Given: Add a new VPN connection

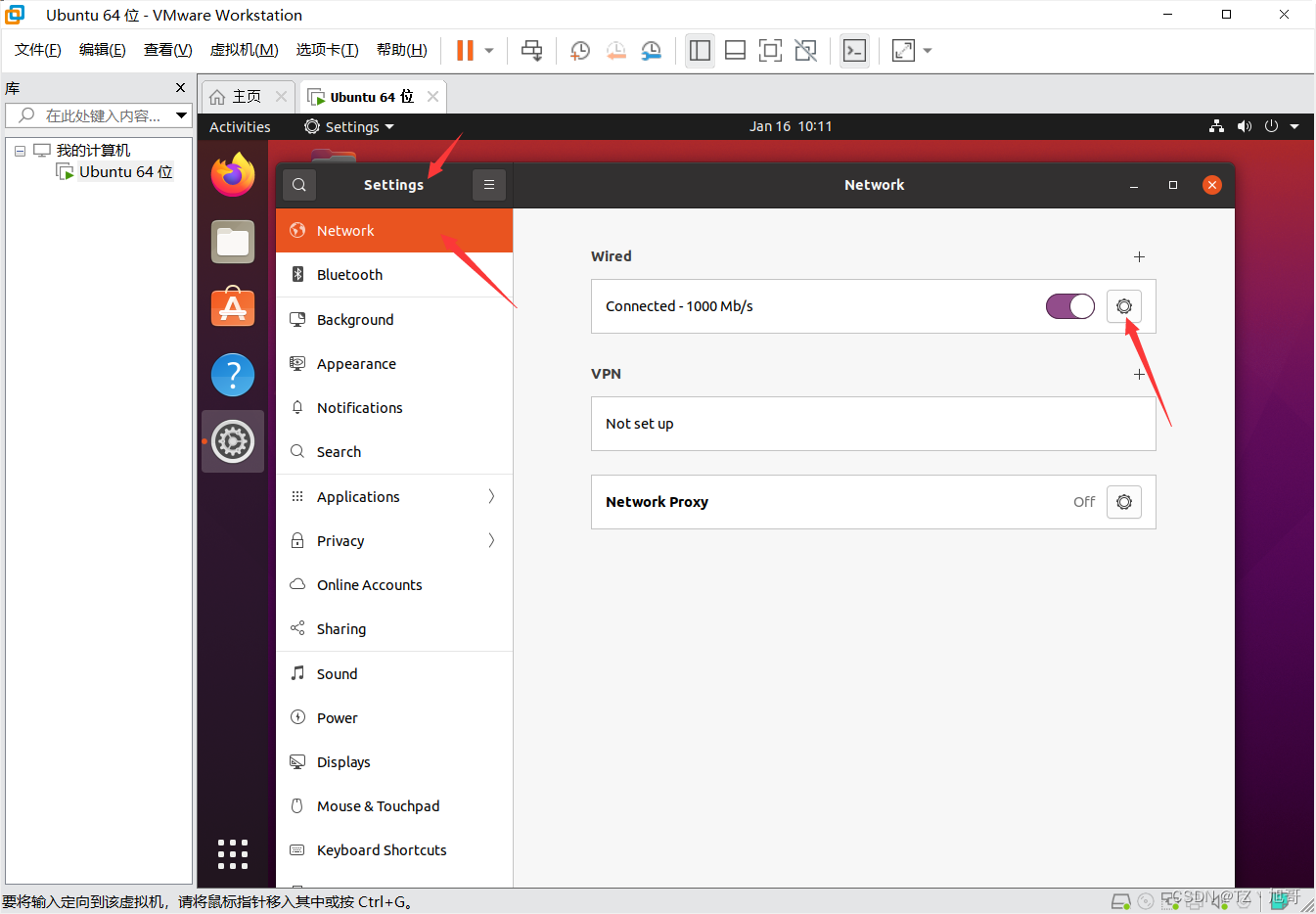Looking at the screenshot, I should tap(1139, 374).
